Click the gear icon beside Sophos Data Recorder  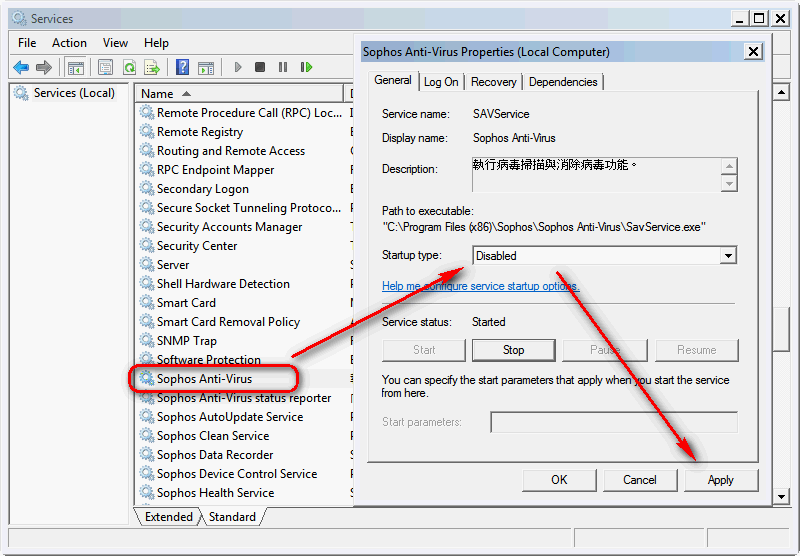147,454
